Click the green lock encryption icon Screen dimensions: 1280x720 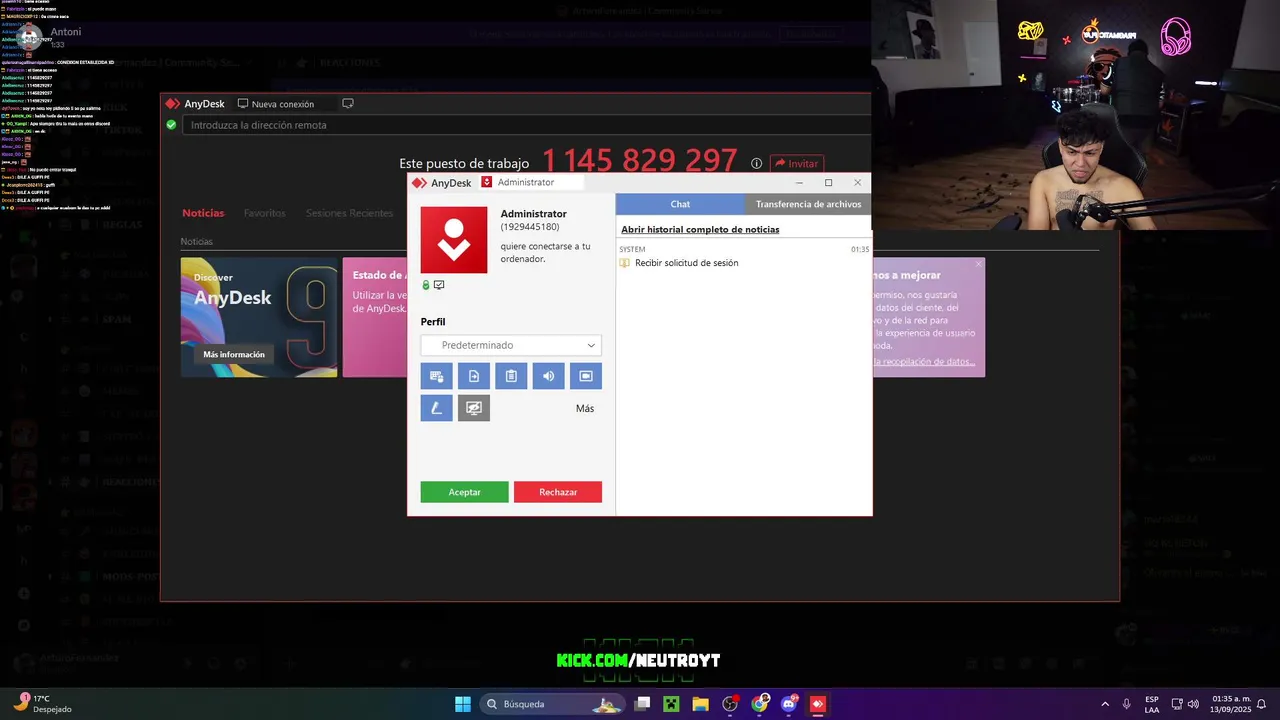point(426,285)
